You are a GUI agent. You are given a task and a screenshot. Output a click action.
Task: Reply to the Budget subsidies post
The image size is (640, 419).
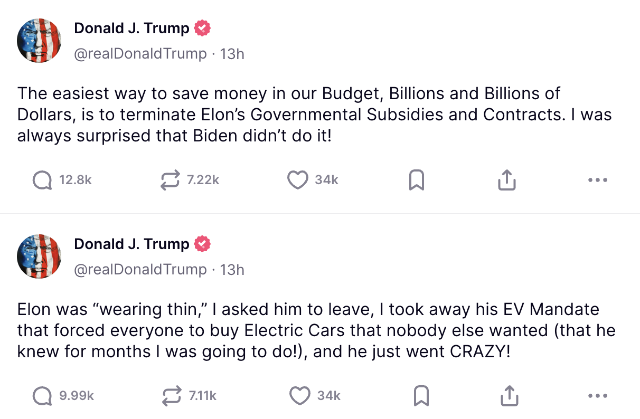pyautogui.click(x=43, y=180)
